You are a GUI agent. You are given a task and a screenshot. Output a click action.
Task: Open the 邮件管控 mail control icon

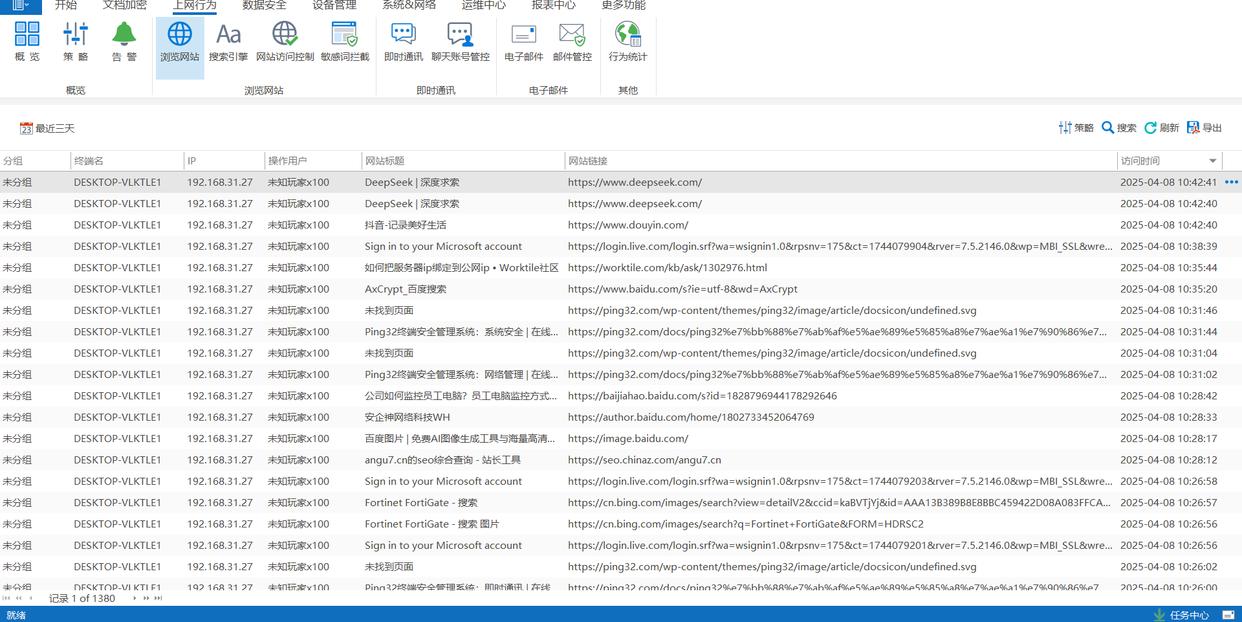click(x=572, y=42)
